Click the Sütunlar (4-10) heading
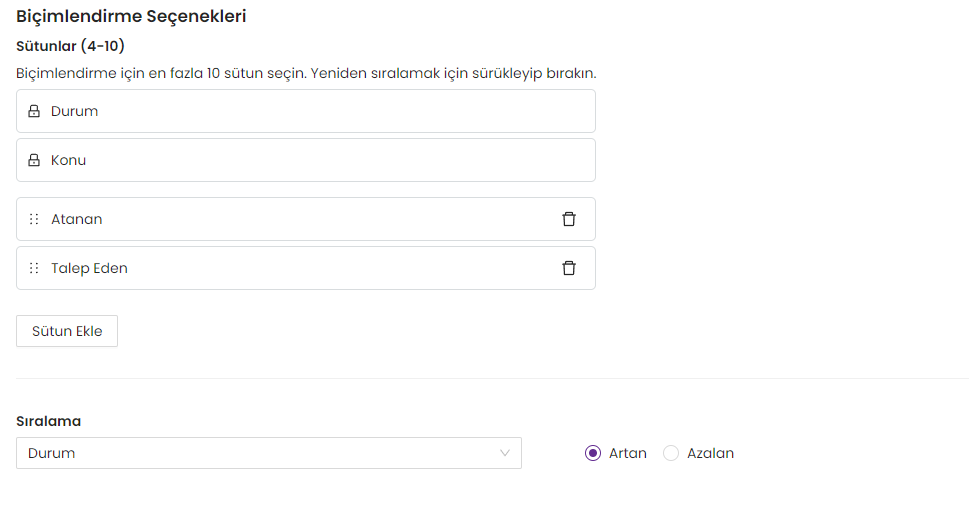This screenshot has width=969, height=518. pyautogui.click(x=70, y=46)
